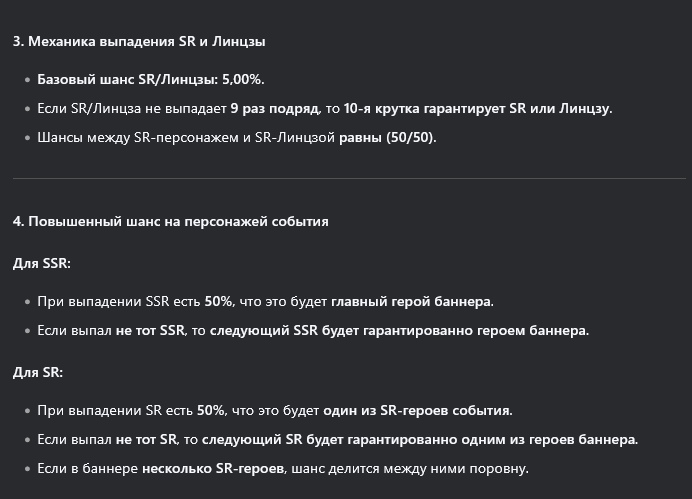Click the horizontal divider between sections
The height and width of the screenshot is (499, 692).
(346, 179)
